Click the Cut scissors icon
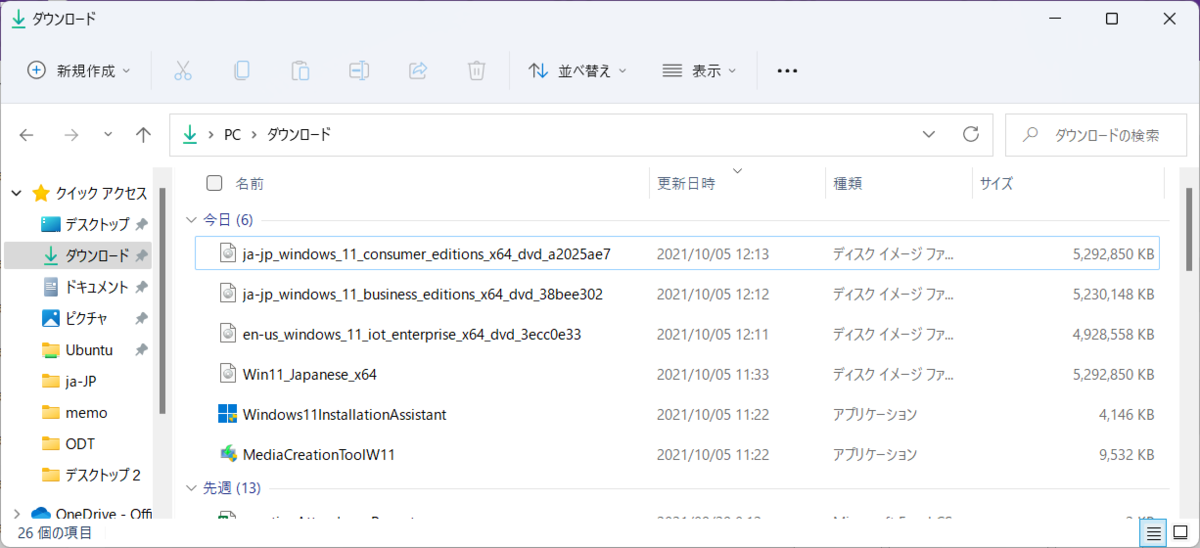Image resolution: width=1200 pixels, height=548 pixels. (x=182, y=70)
